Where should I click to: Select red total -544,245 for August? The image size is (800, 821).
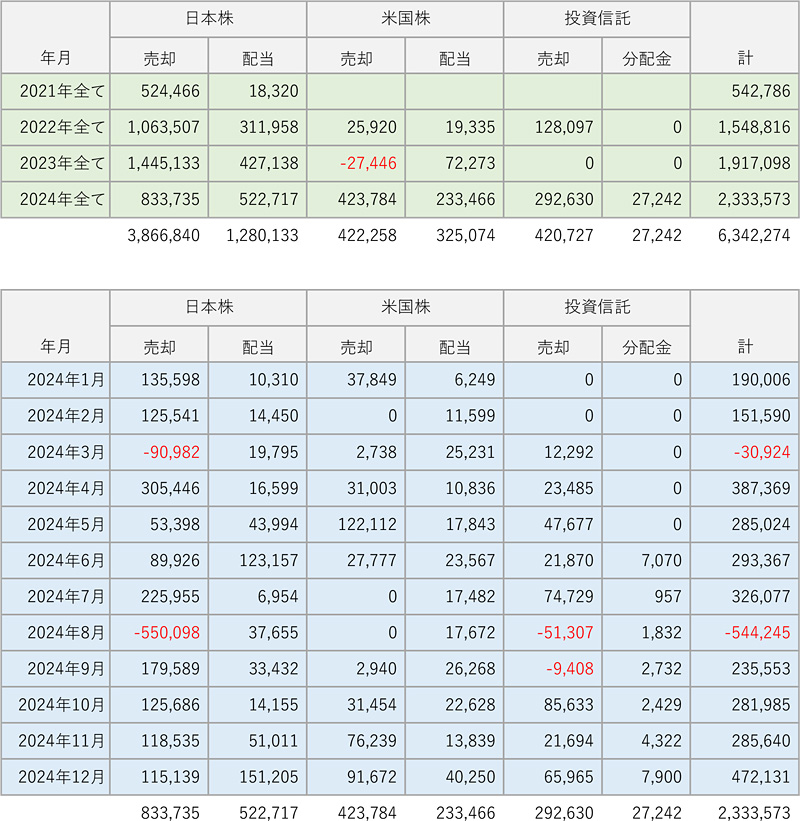point(757,633)
